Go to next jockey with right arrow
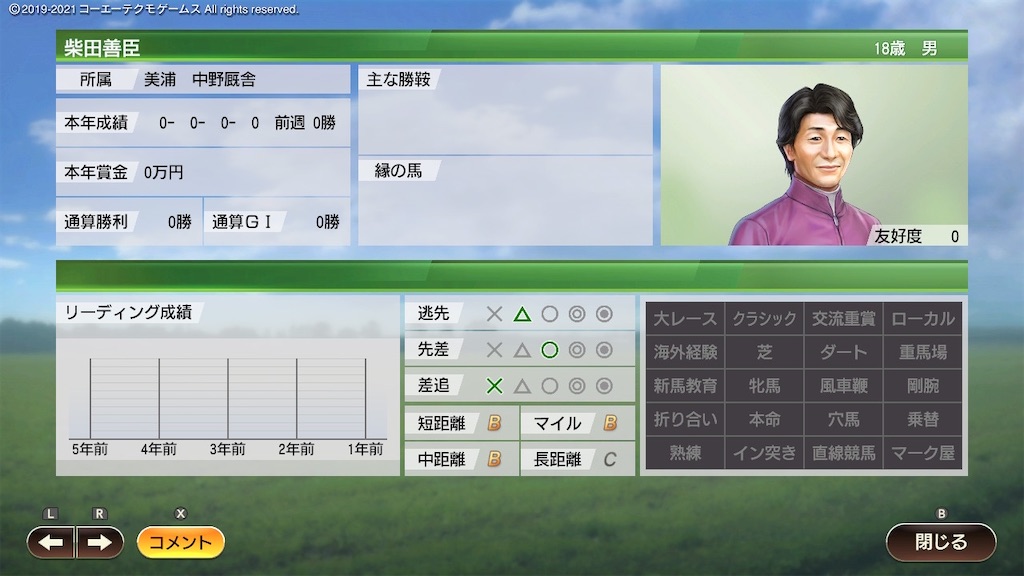 pyautogui.click(x=99, y=542)
